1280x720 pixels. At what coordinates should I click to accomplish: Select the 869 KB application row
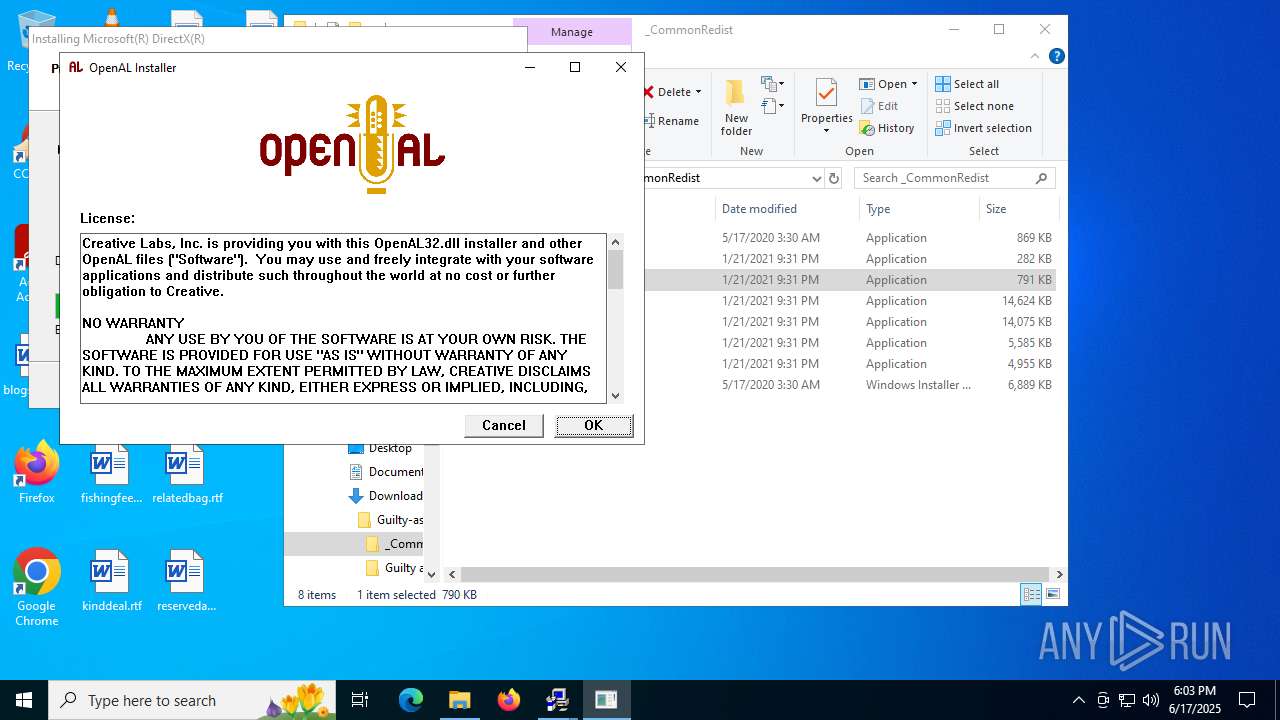pyautogui.click(x=850, y=238)
